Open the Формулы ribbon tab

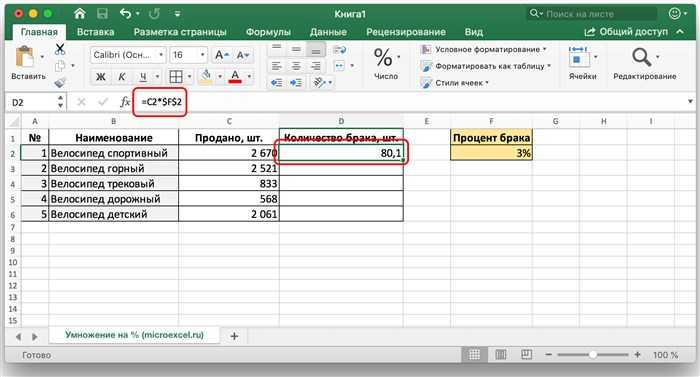268,32
